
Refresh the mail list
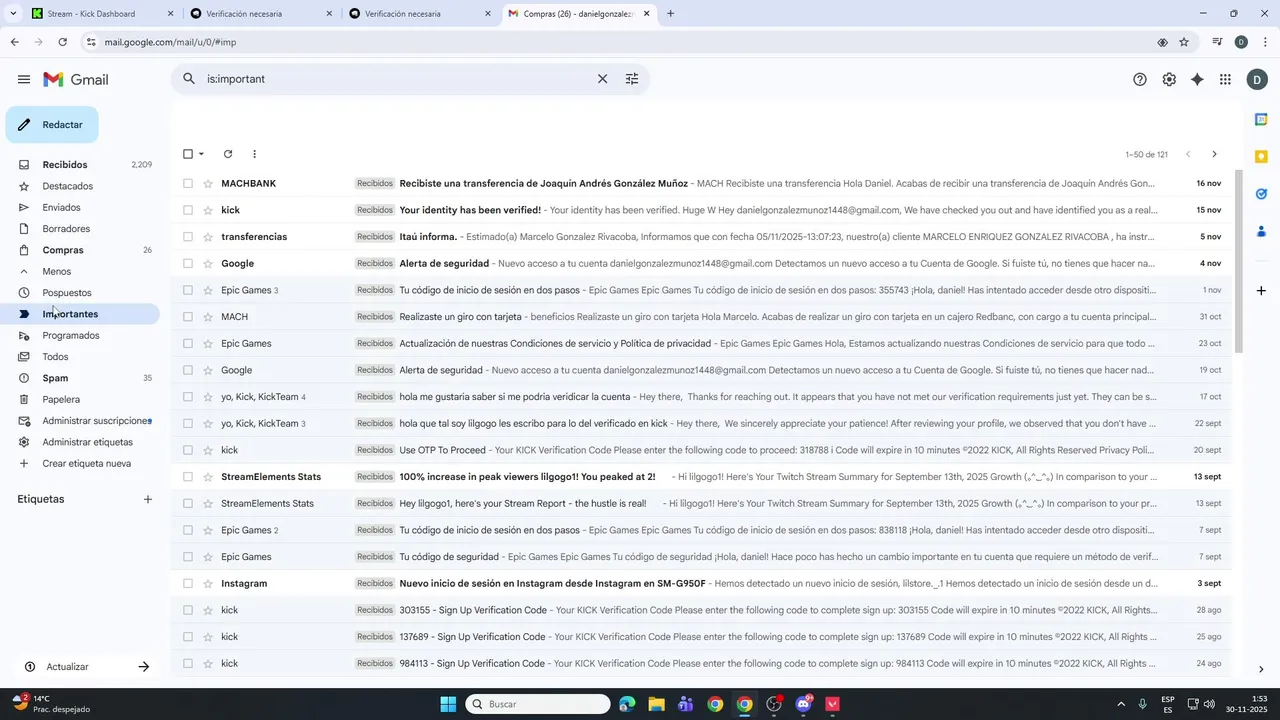coord(228,154)
